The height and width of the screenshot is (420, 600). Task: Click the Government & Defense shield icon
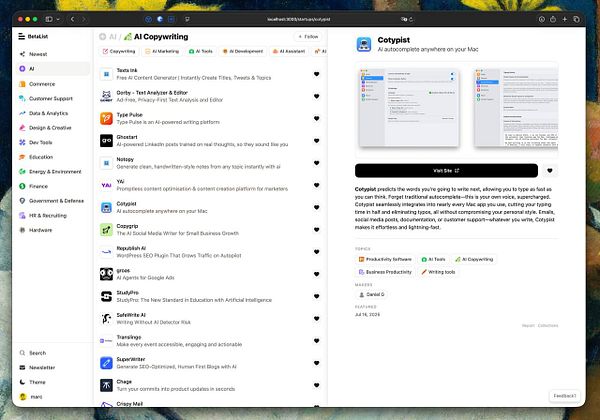22,201
